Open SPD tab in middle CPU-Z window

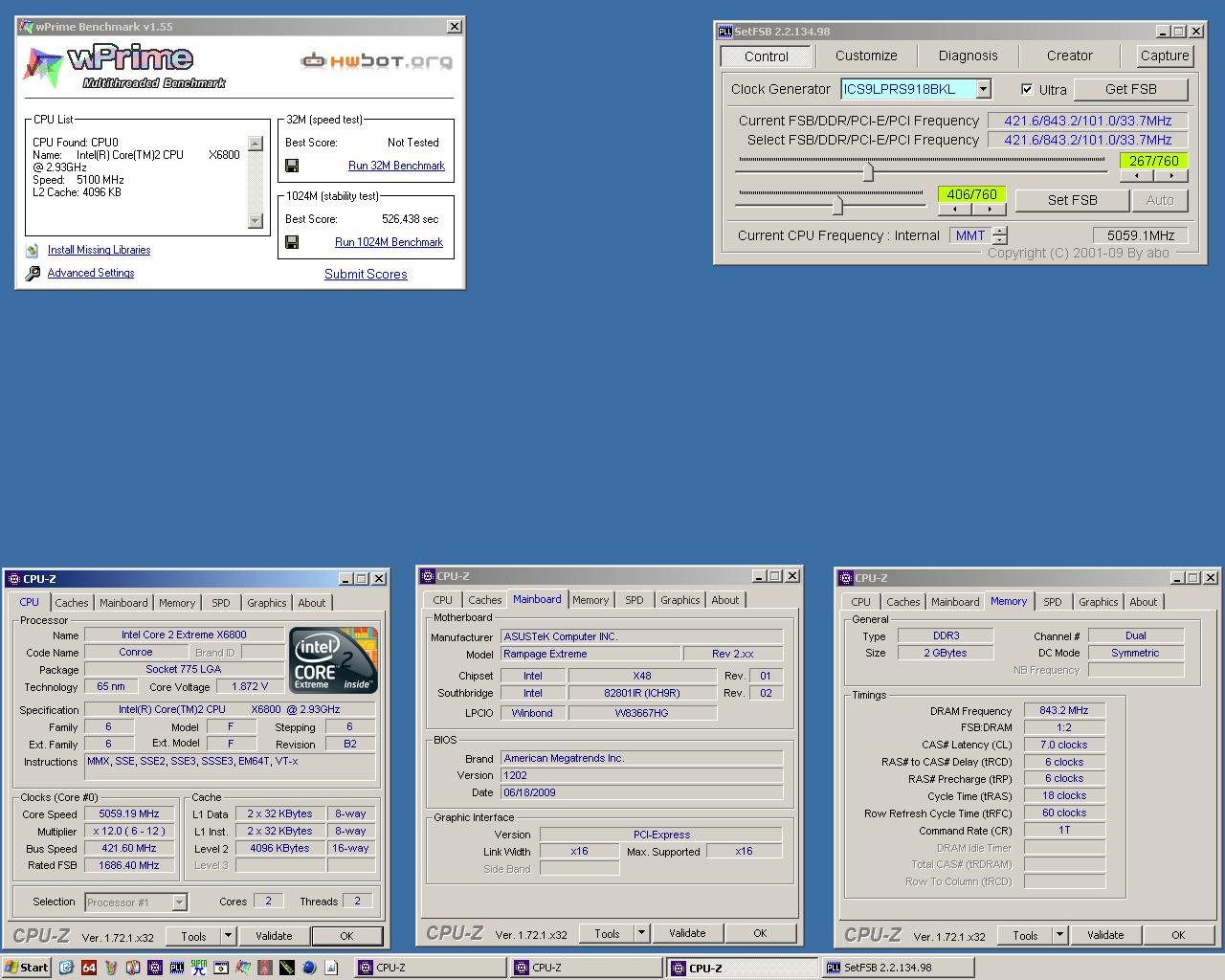(x=634, y=600)
